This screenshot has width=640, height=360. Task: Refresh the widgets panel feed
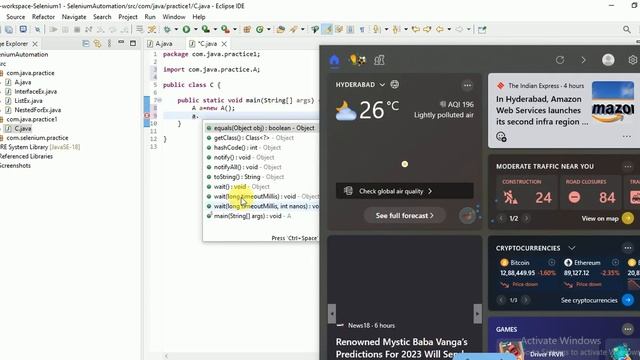(x=560, y=60)
